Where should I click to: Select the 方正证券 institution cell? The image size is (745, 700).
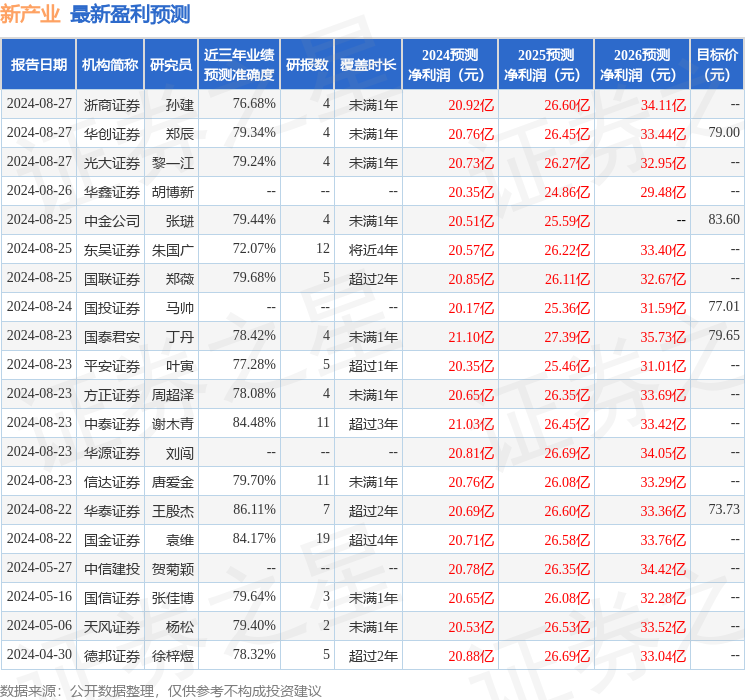point(112,395)
